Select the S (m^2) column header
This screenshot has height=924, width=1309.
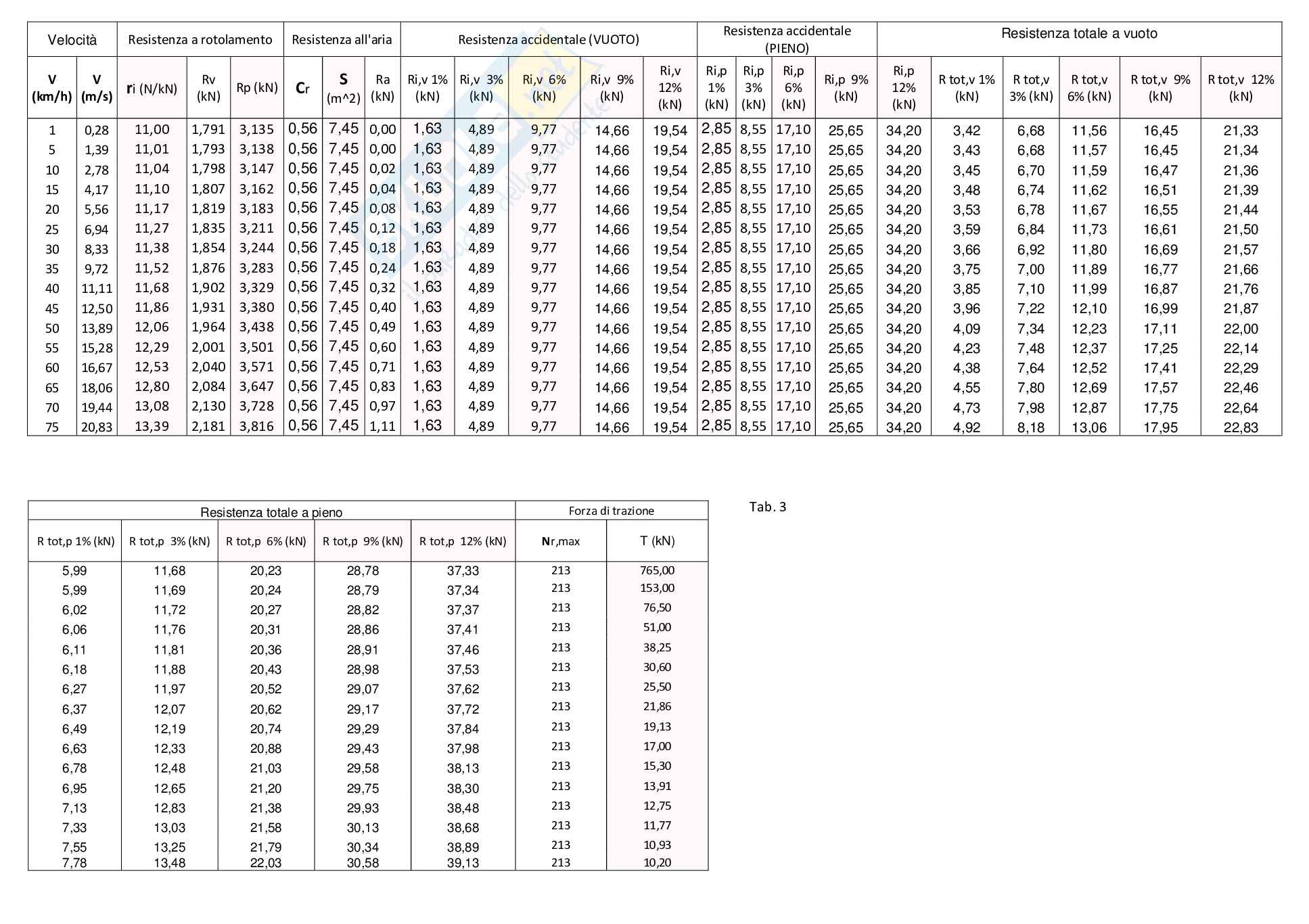coord(344,89)
